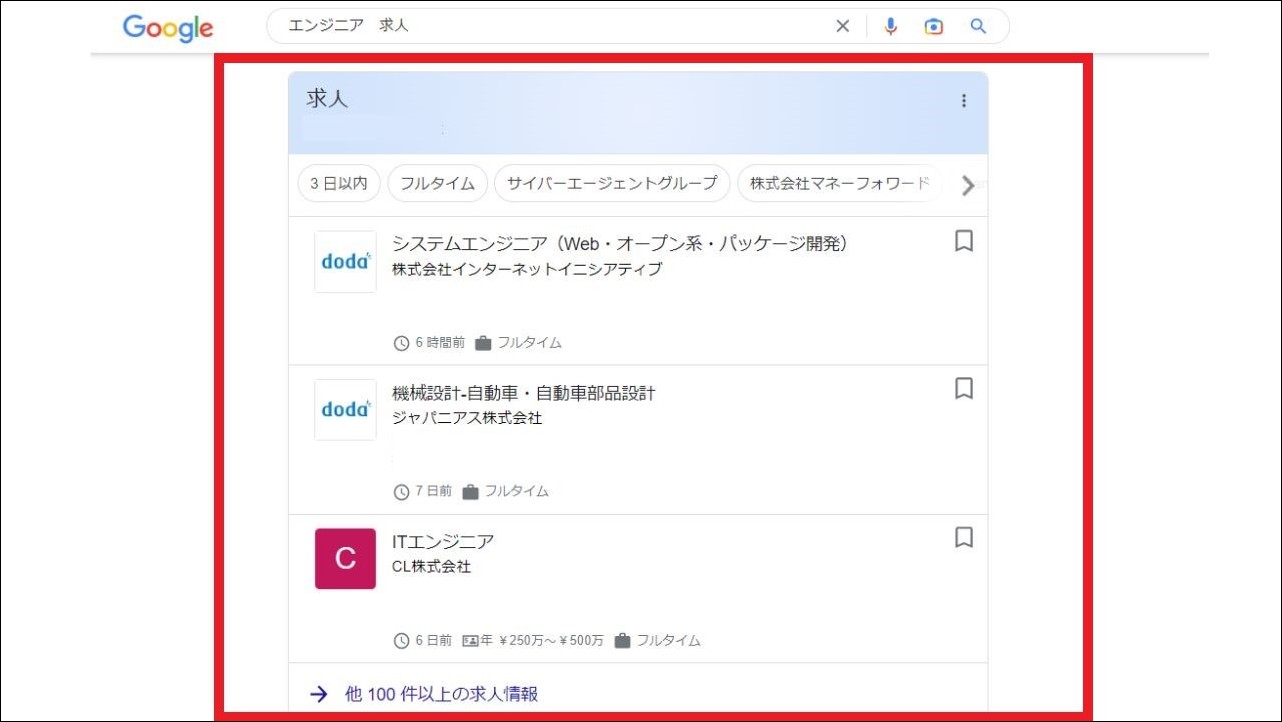Apply the フルタイム filter chip
Screen dimensions: 1282x722
[437, 183]
